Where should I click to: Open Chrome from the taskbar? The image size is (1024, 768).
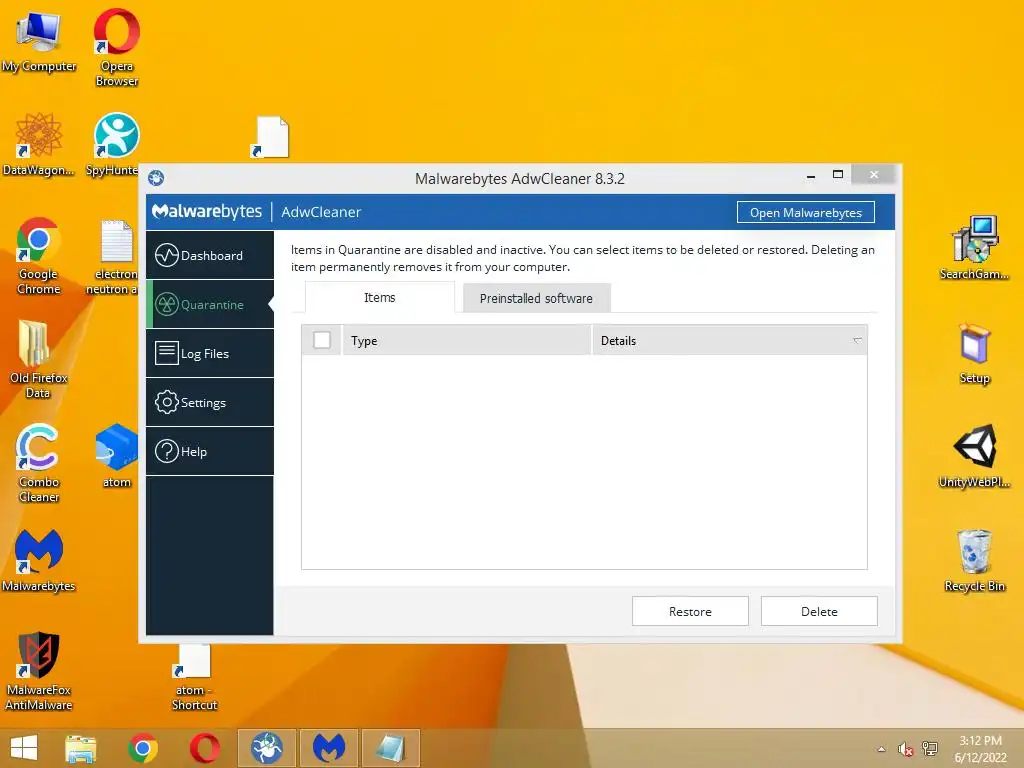(143, 748)
